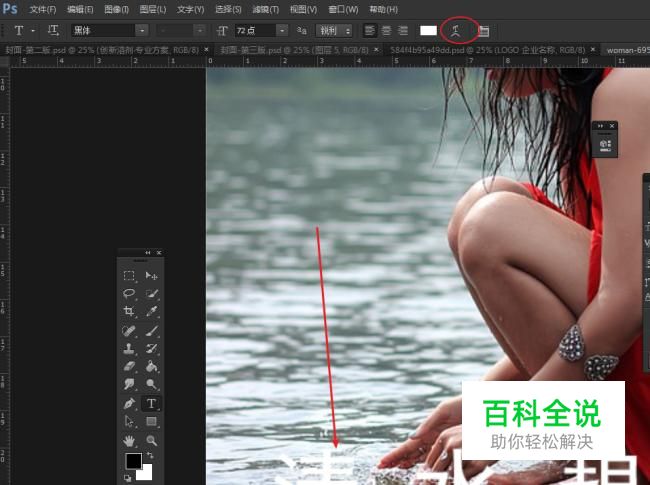Select the Zoom tool above color swatches
The height and width of the screenshot is (485, 650).
pos(151,440)
